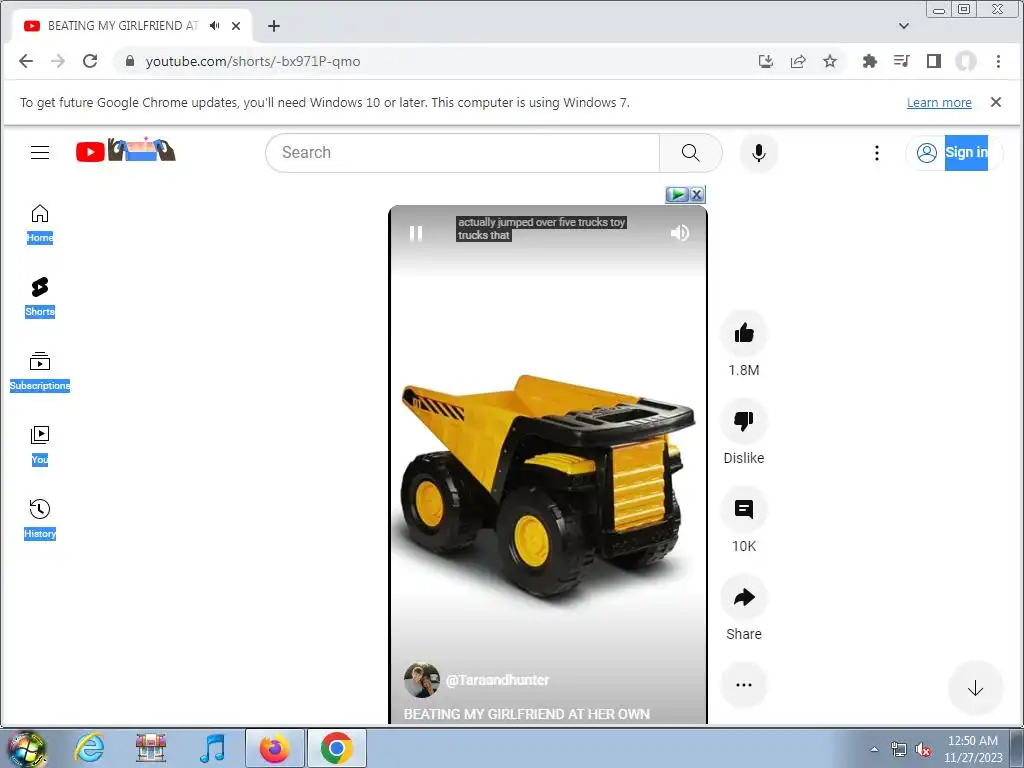Open the media control icon in toolbar

901,61
